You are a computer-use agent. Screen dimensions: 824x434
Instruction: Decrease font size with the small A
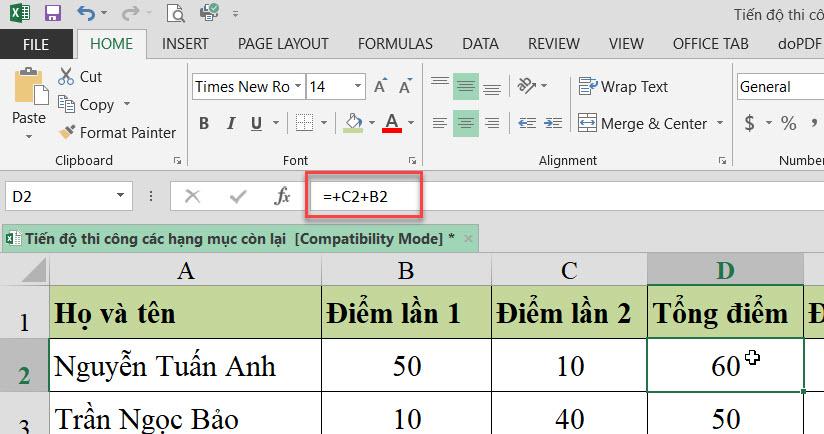[x=405, y=86]
